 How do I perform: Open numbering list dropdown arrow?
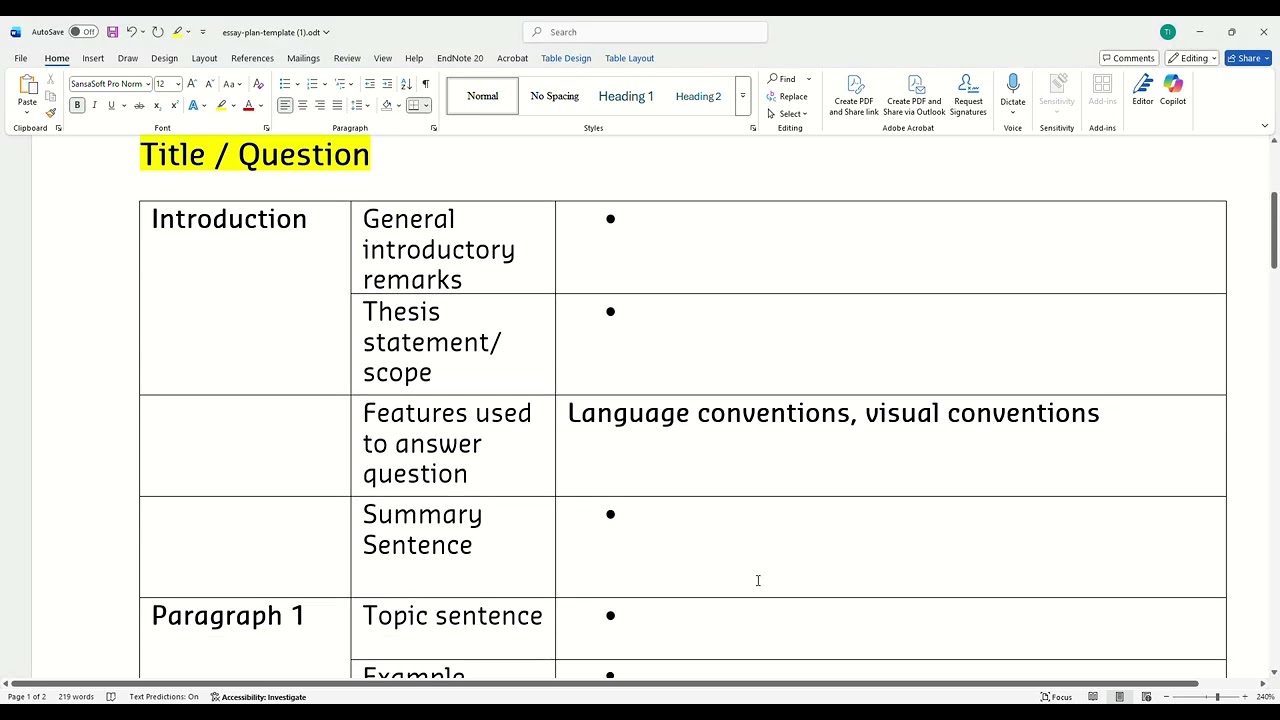pyautogui.click(x=325, y=84)
